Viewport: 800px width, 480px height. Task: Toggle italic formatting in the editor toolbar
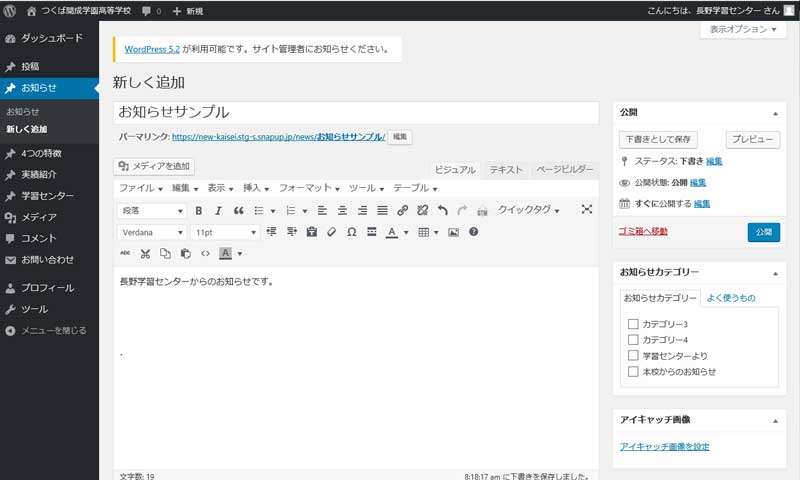(x=218, y=210)
